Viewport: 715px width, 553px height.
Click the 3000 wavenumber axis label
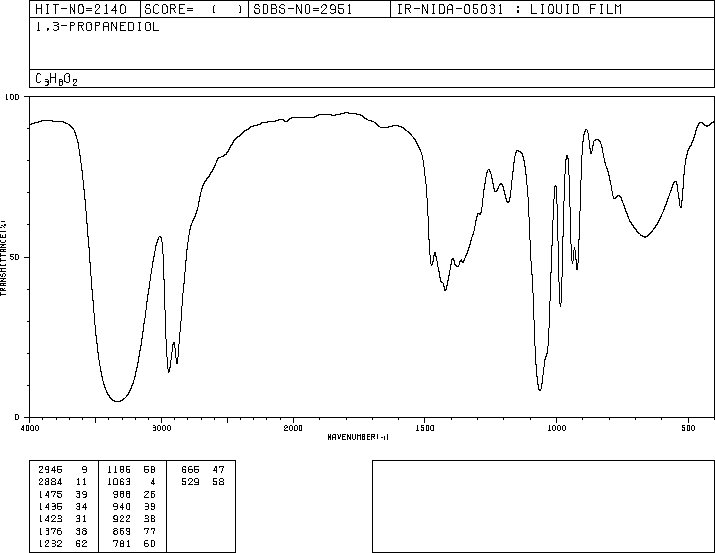[x=161, y=428]
